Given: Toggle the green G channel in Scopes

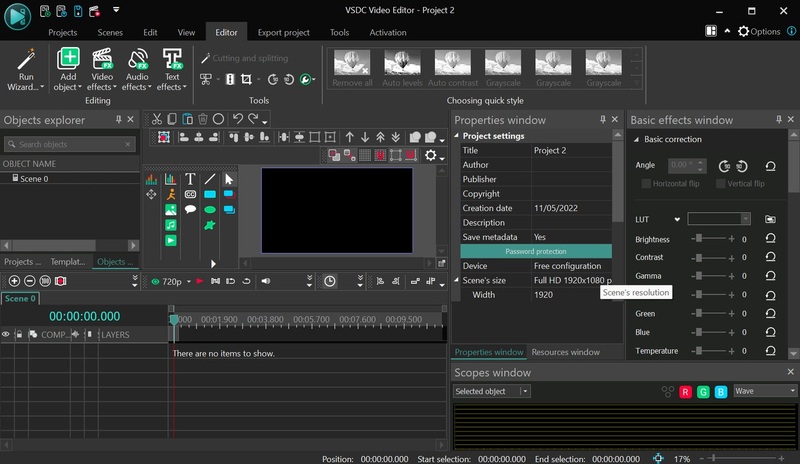Looking at the screenshot, I should (704, 391).
